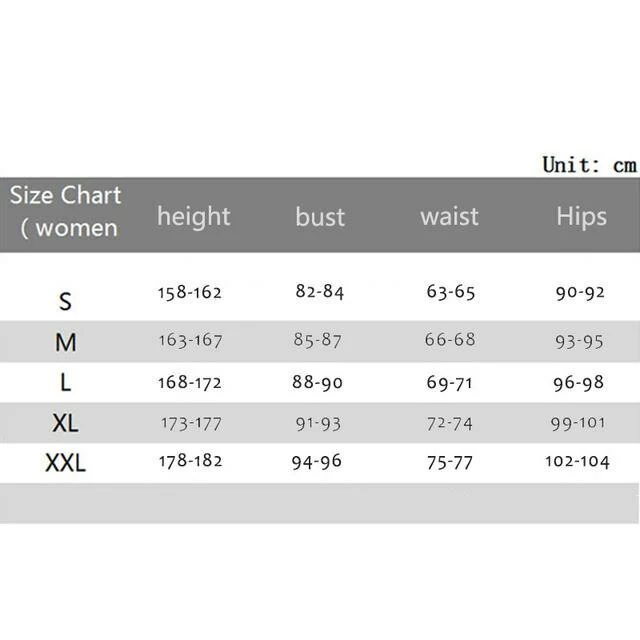
Task: Click the height value 178-182
Action: tap(190, 461)
